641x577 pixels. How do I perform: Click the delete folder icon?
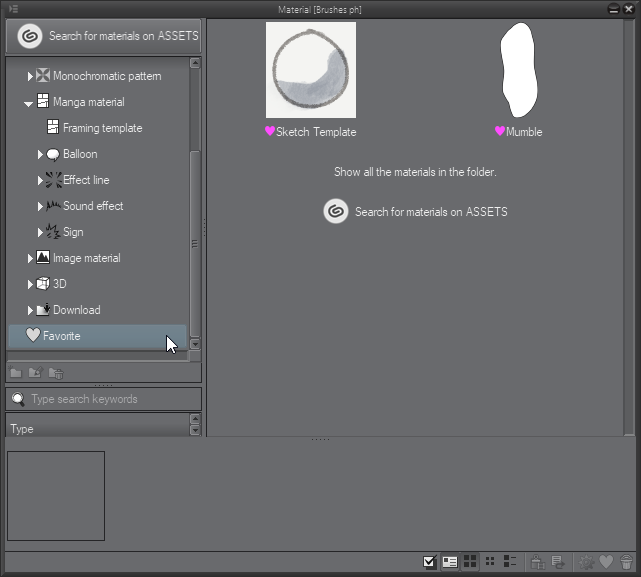(56, 373)
